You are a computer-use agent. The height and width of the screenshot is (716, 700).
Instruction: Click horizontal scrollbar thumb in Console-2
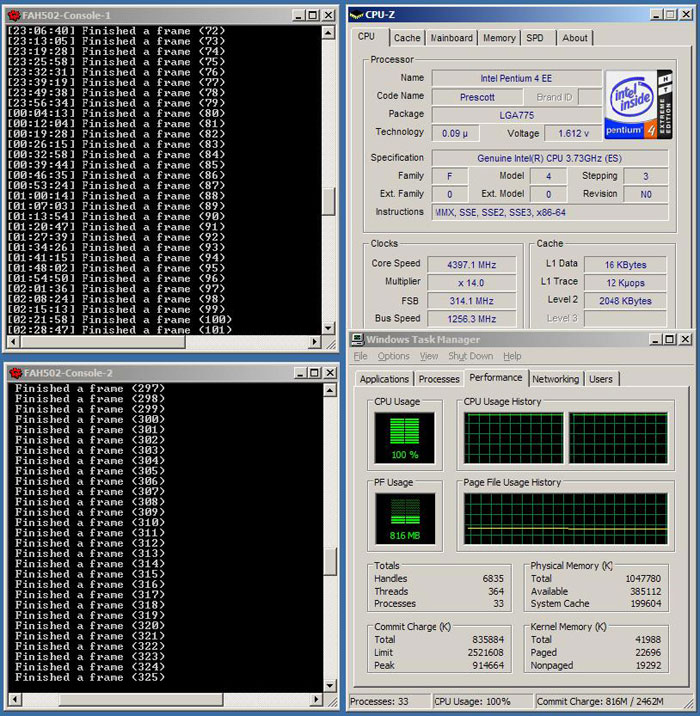[x=141, y=699]
